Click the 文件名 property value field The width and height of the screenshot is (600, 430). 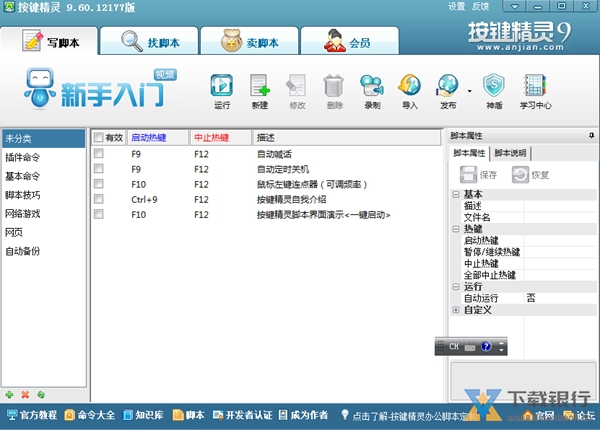pyautogui.click(x=560, y=217)
